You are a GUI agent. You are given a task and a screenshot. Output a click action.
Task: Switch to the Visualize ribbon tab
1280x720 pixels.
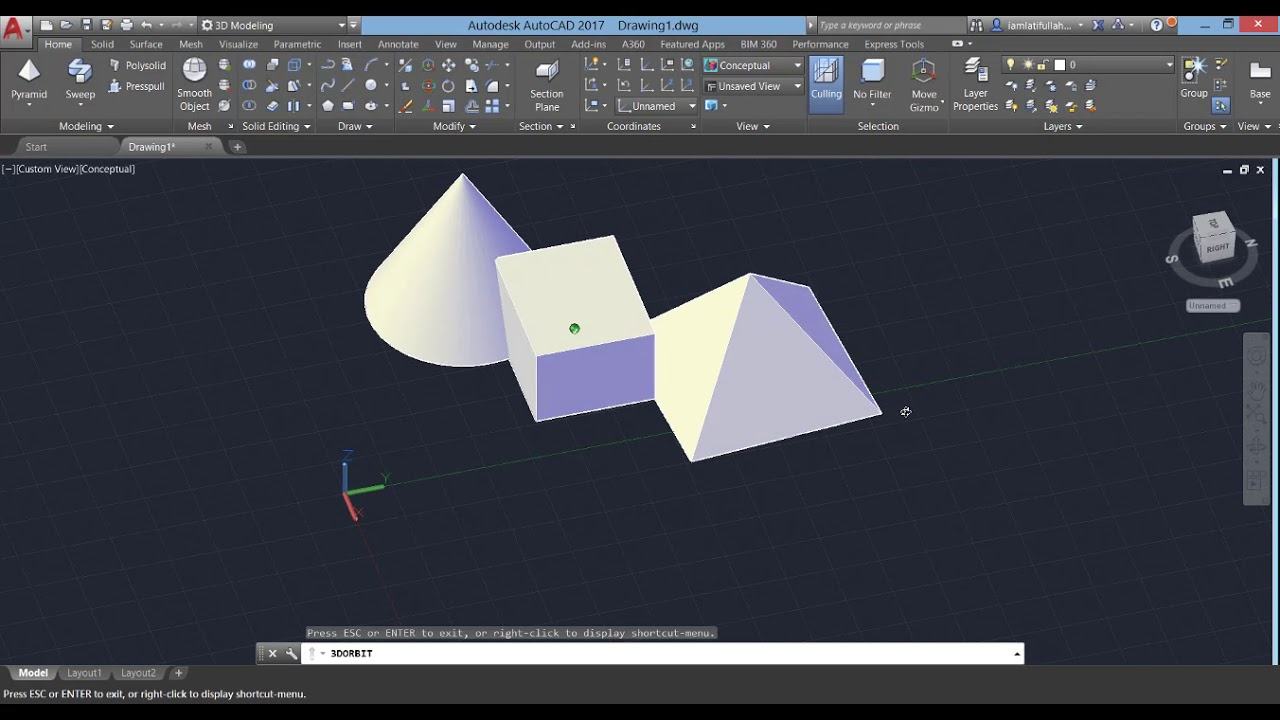click(x=238, y=44)
